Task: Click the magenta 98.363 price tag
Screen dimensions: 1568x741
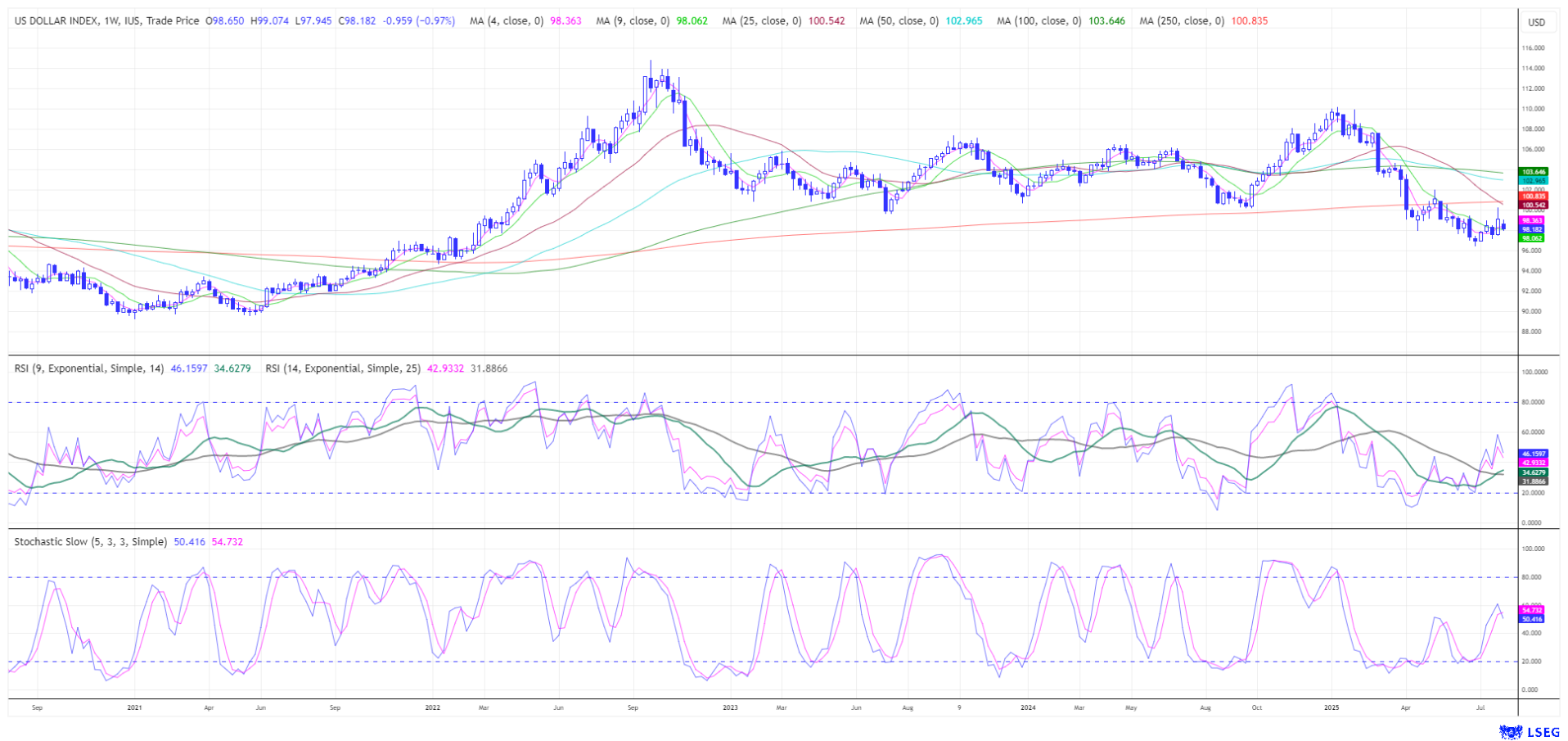Action: tap(1531, 221)
